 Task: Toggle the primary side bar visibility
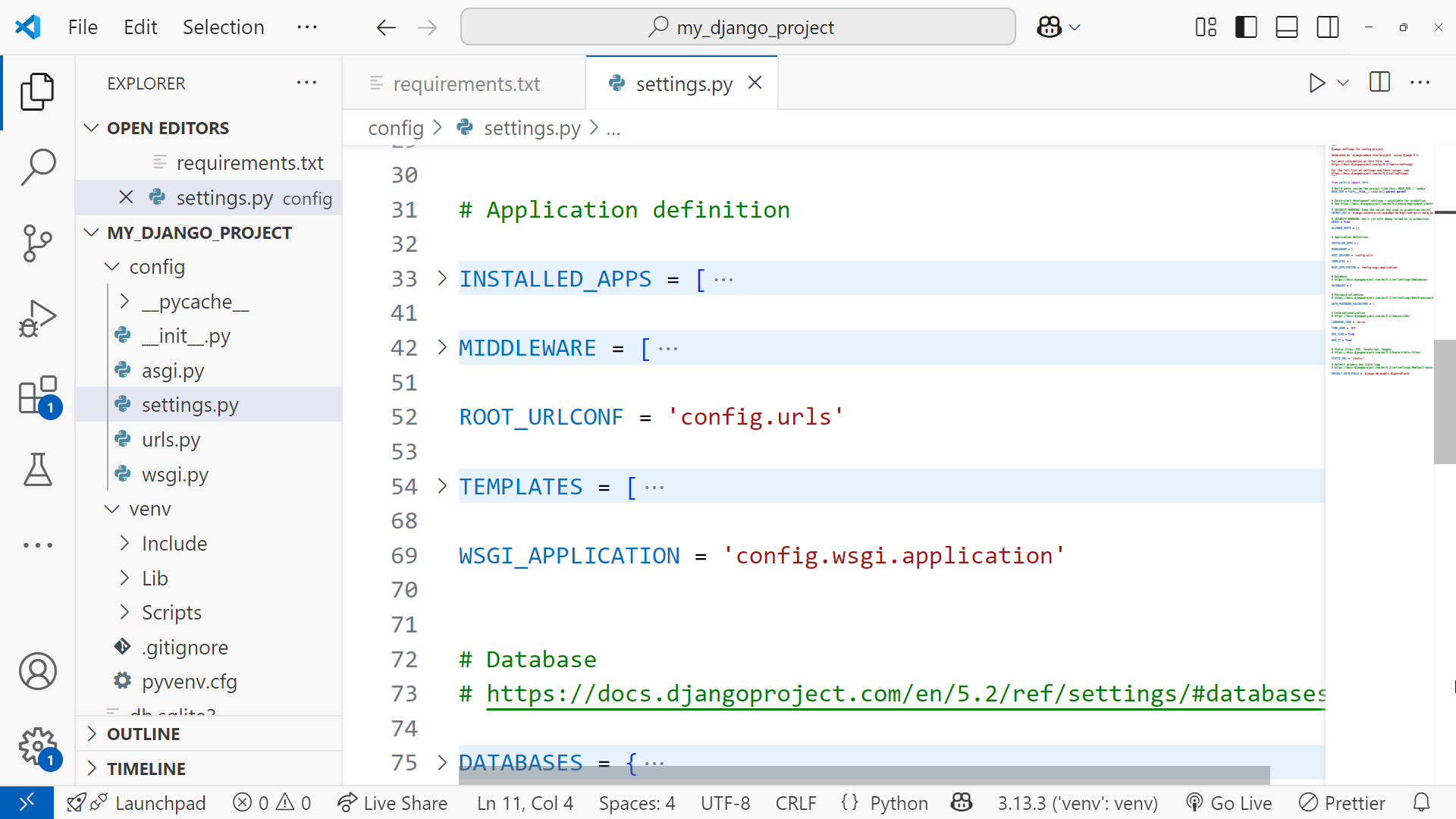(1246, 27)
